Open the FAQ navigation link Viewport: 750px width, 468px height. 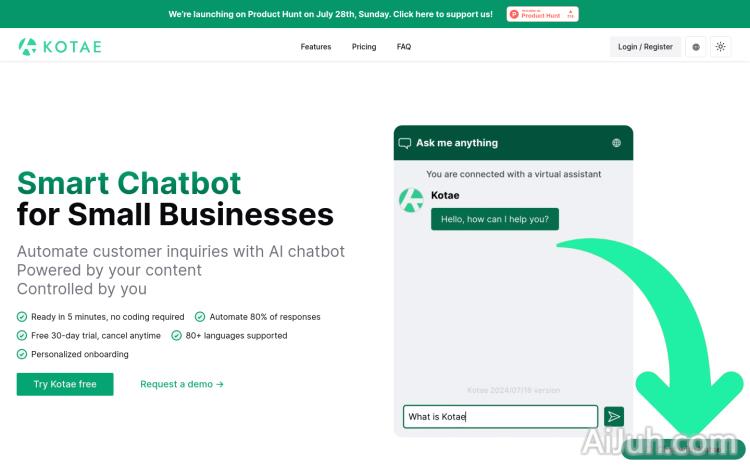point(404,47)
